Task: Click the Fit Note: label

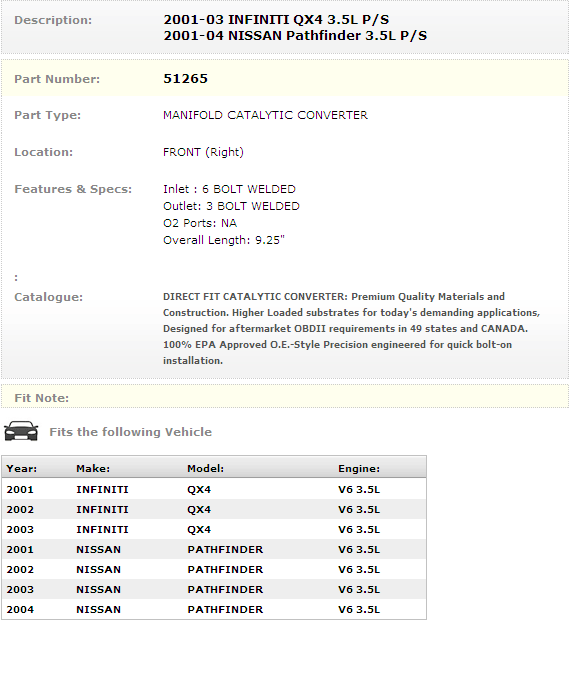Action: [41, 398]
